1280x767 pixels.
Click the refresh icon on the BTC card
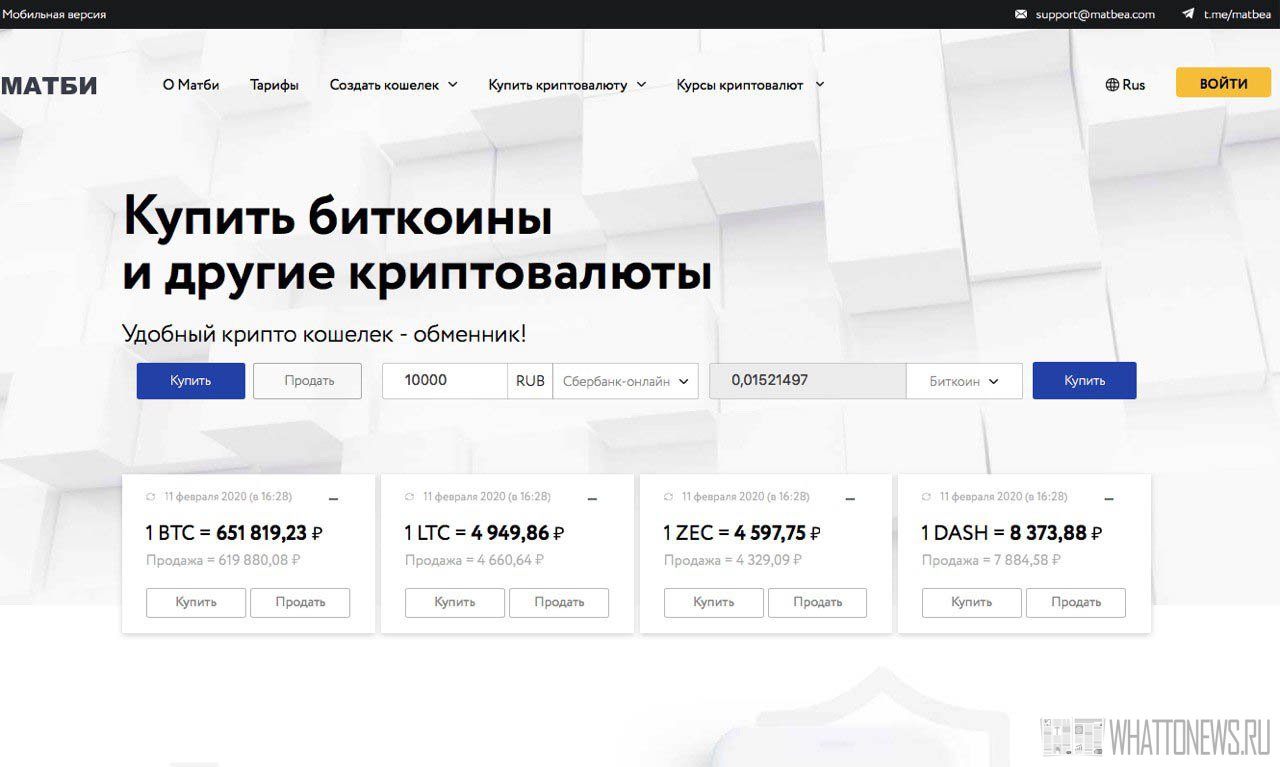[150, 497]
